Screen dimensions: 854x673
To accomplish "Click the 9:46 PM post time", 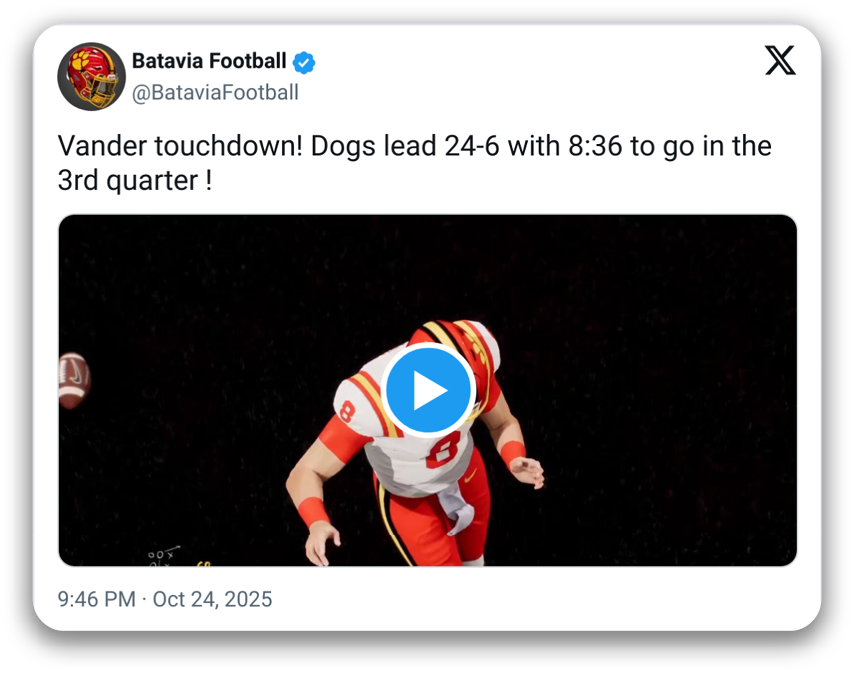I will pyautogui.click(x=96, y=599).
